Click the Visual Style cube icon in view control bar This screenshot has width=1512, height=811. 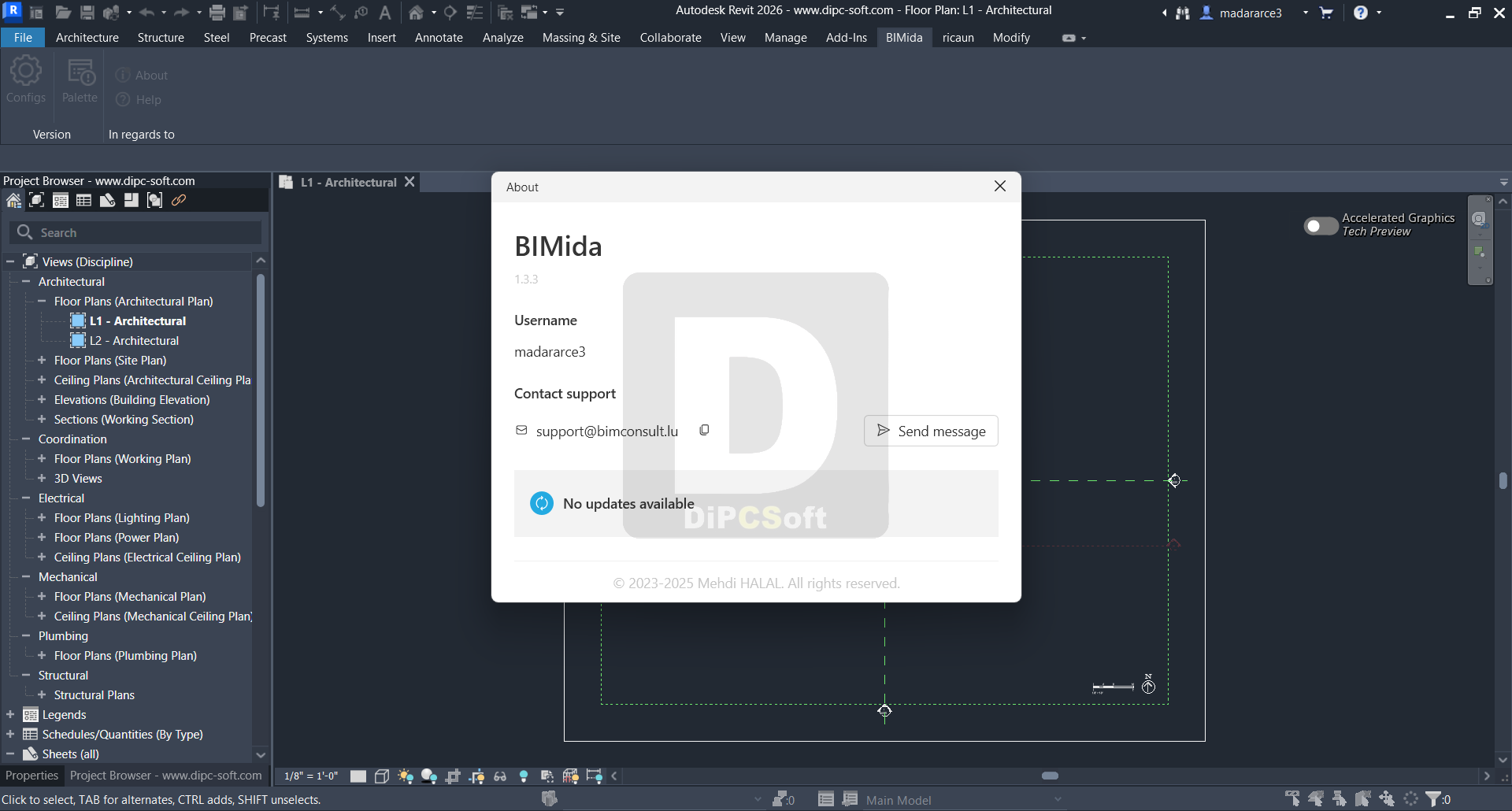[x=382, y=776]
